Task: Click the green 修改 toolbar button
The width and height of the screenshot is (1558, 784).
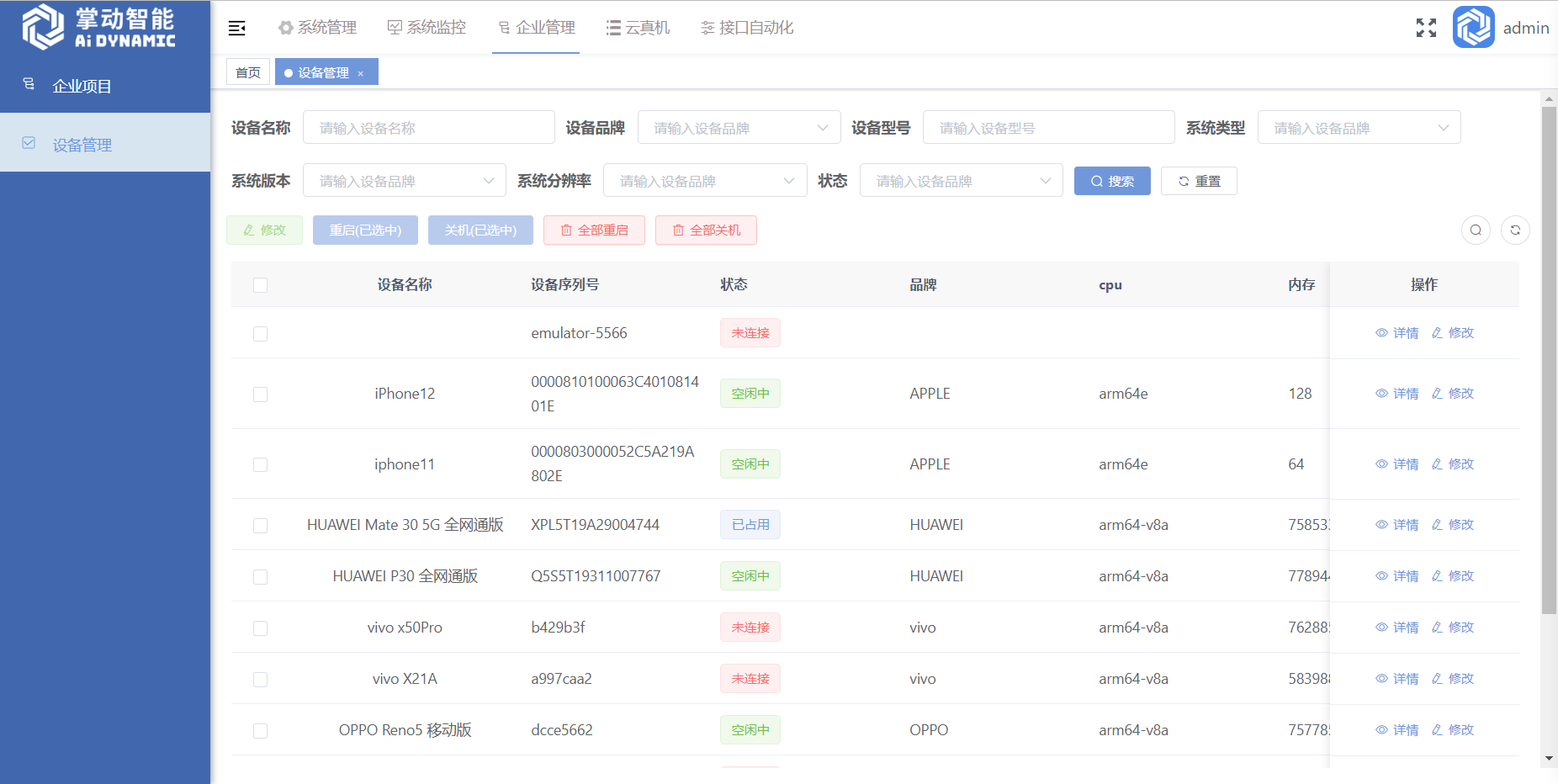Action: (264, 230)
